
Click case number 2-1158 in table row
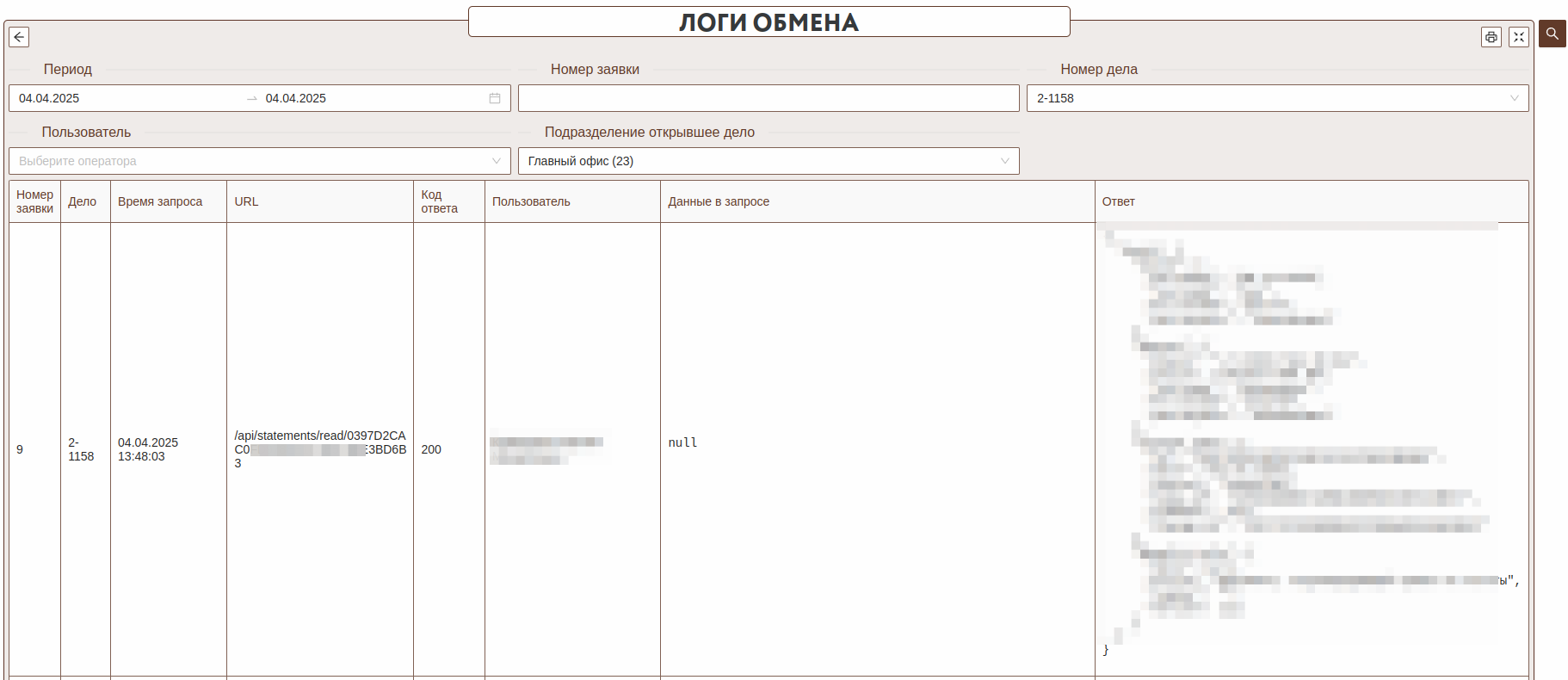click(x=81, y=449)
